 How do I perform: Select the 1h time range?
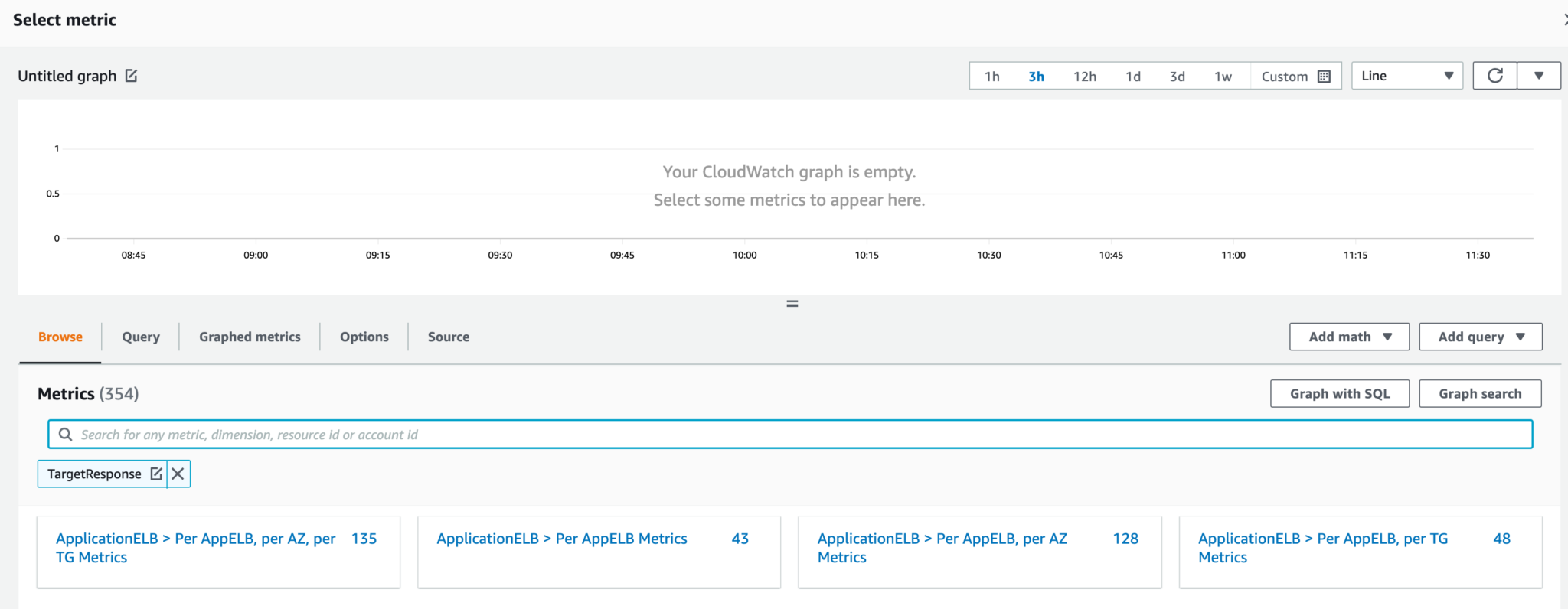click(x=992, y=77)
